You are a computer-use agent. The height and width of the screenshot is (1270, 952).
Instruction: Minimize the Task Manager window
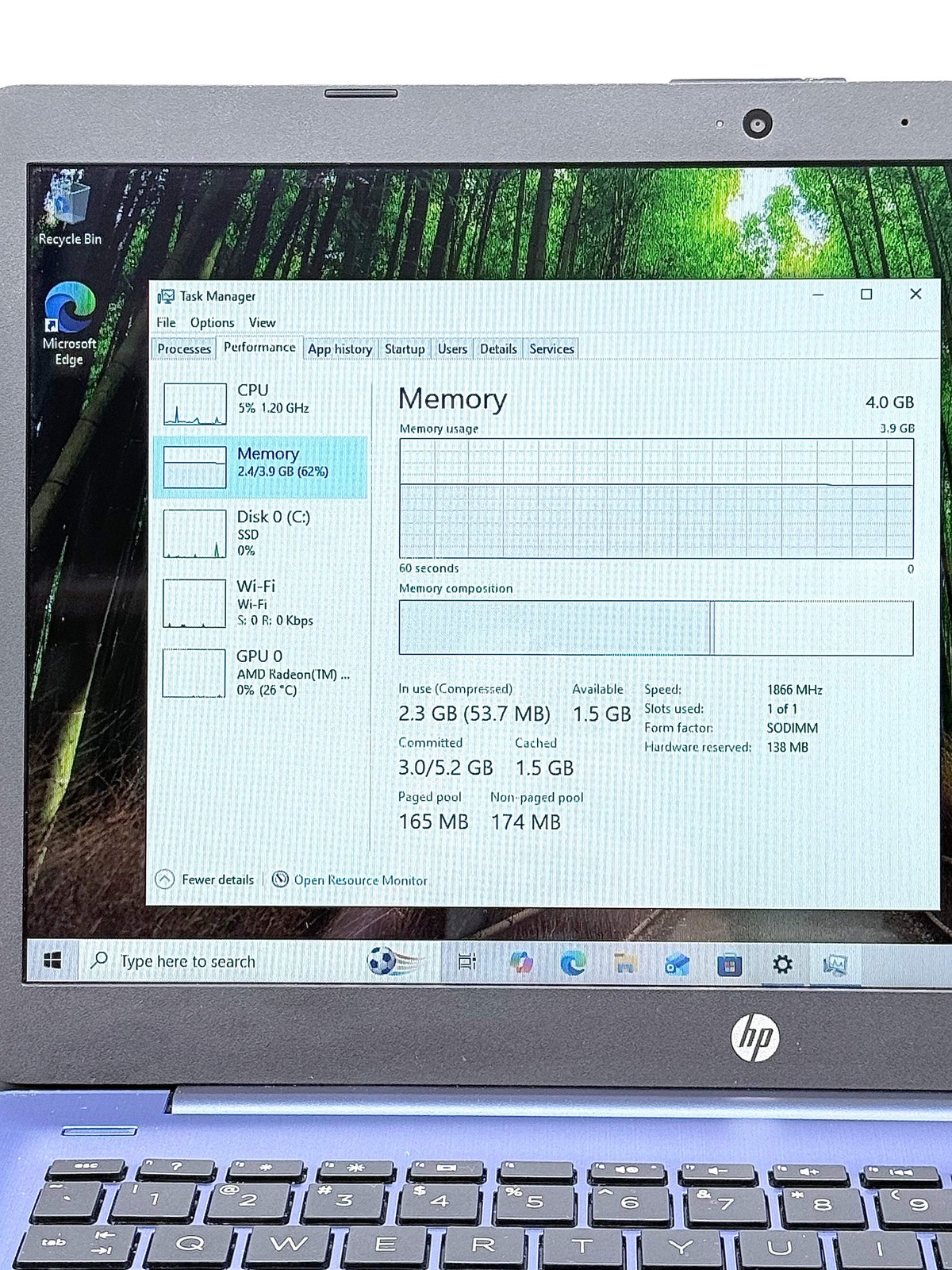[819, 294]
